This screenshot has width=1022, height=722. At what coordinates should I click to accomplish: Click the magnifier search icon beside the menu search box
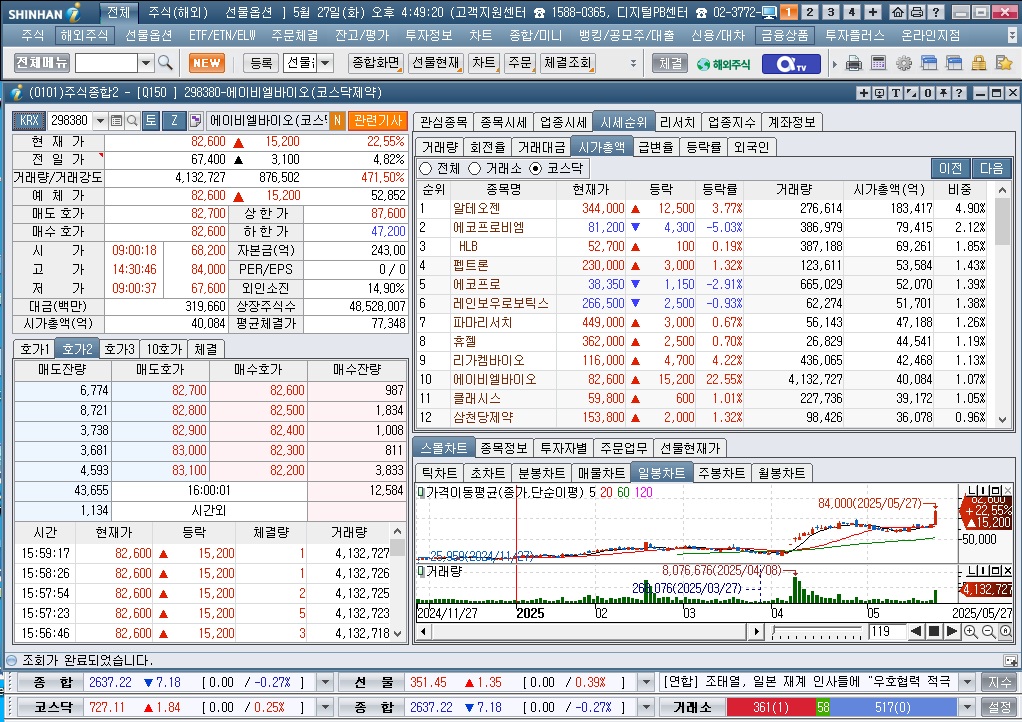[166, 63]
